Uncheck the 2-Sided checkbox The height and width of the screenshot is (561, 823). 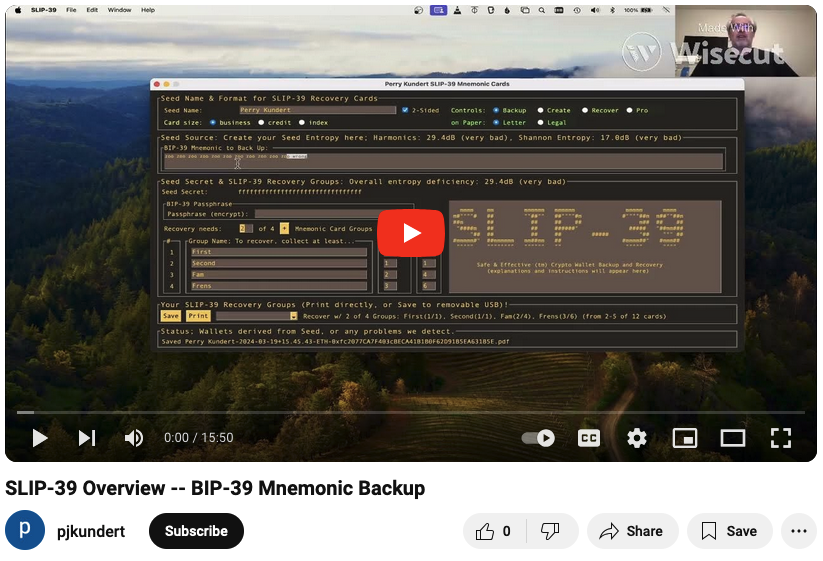[x=405, y=110]
